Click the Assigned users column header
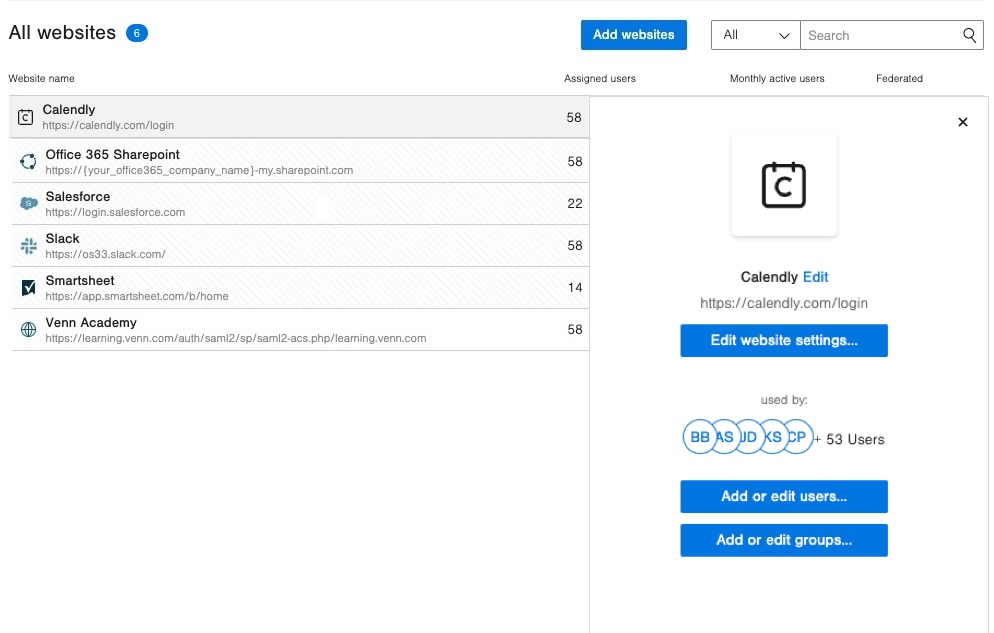 tap(600, 79)
